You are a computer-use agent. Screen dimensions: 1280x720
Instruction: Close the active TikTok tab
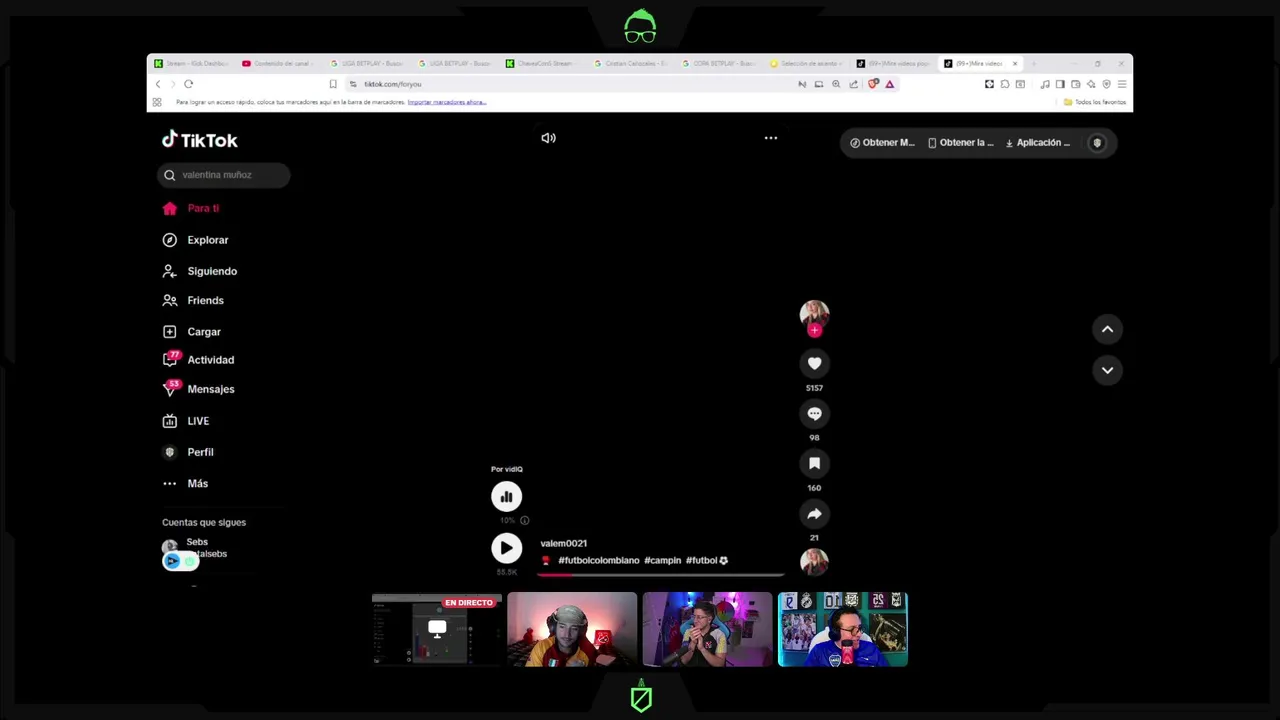tap(1015, 63)
